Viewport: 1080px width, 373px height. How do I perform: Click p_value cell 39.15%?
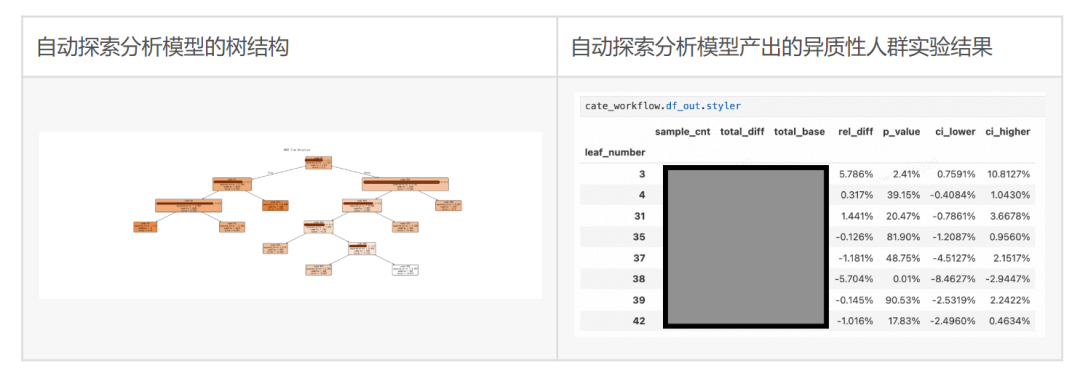[903, 195]
